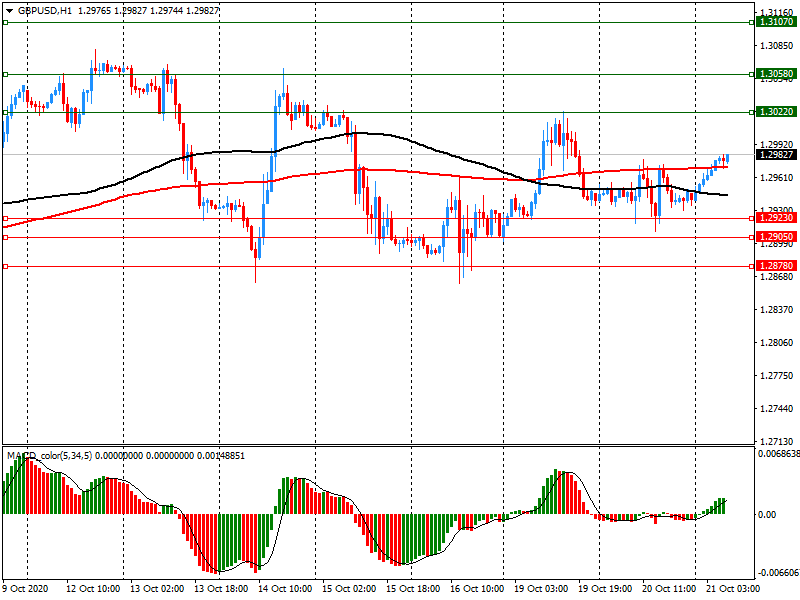The height and width of the screenshot is (600, 800).
Task: Click the triangle arrow beside GBPUSD,H1 title
Action: click(10, 10)
